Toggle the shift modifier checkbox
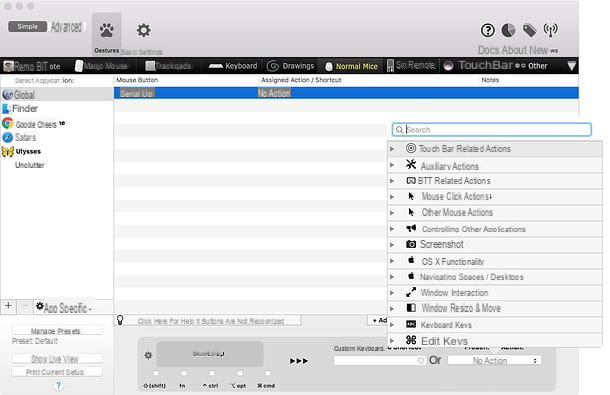Image resolution: width=610 pixels, height=395 pixels. point(156,373)
